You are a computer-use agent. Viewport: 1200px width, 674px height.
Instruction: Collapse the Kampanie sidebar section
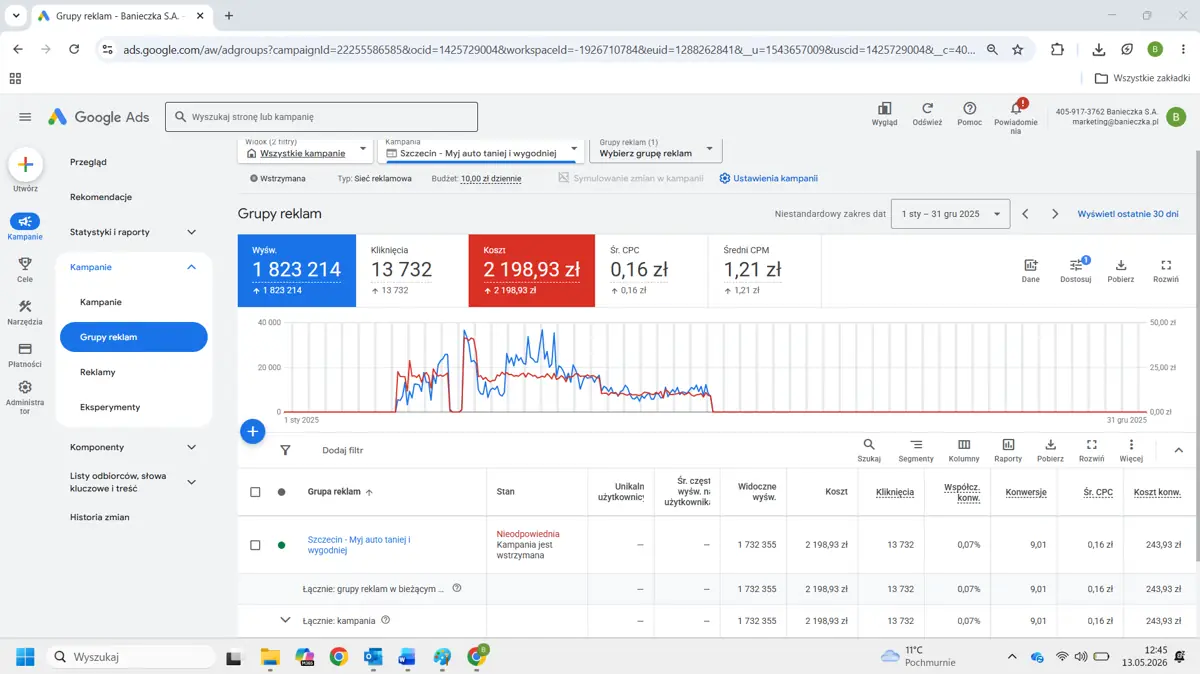(192, 267)
